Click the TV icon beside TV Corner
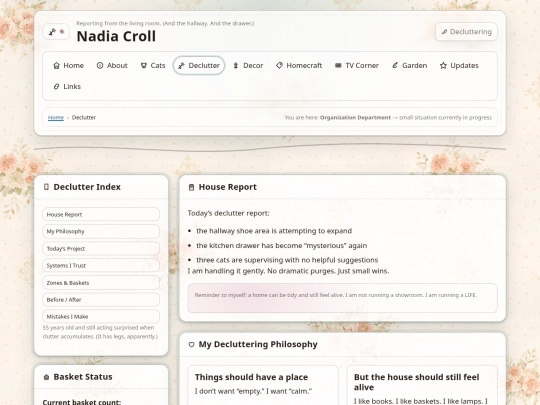540x405 pixels. pyautogui.click(x=338, y=65)
